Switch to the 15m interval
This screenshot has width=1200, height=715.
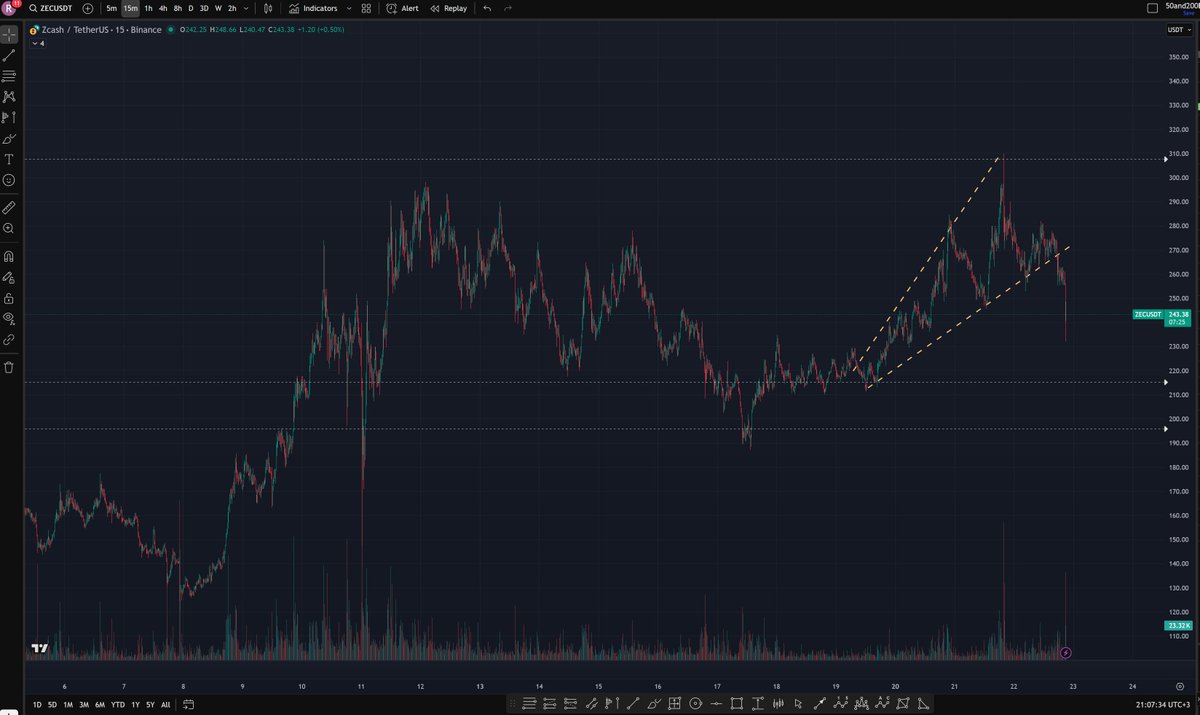click(x=130, y=8)
